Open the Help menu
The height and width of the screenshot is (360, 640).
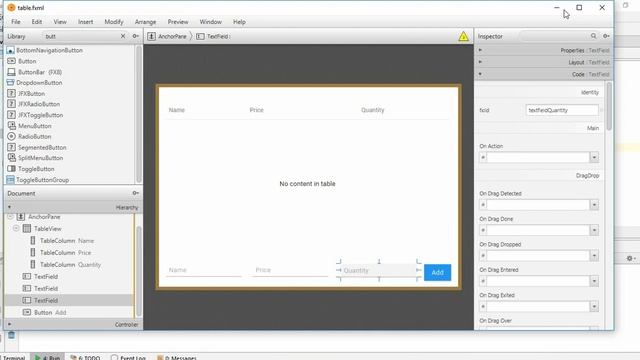tap(239, 22)
